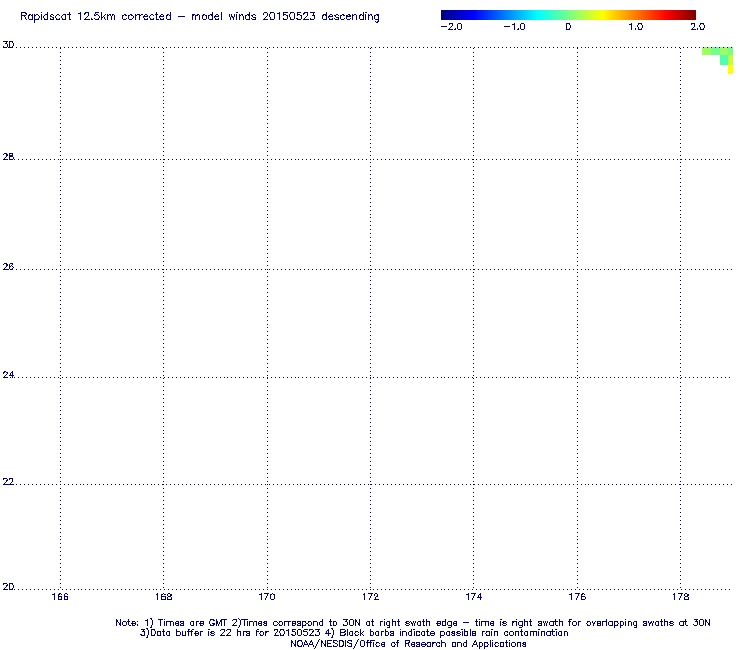Click the longitude label '178'
Viewport: 740px width, 650px height.
[680, 597]
